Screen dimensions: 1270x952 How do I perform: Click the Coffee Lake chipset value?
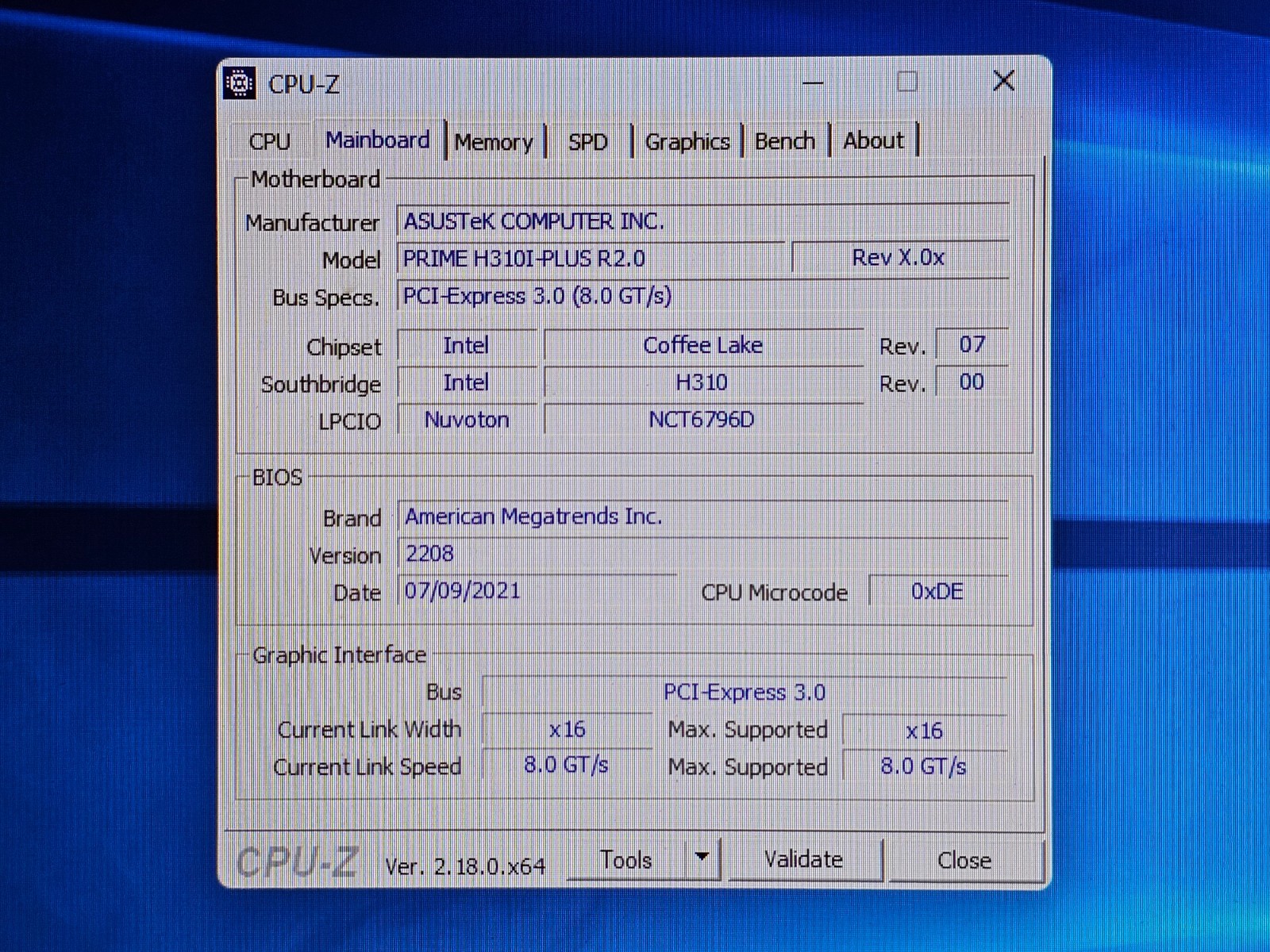[703, 345]
